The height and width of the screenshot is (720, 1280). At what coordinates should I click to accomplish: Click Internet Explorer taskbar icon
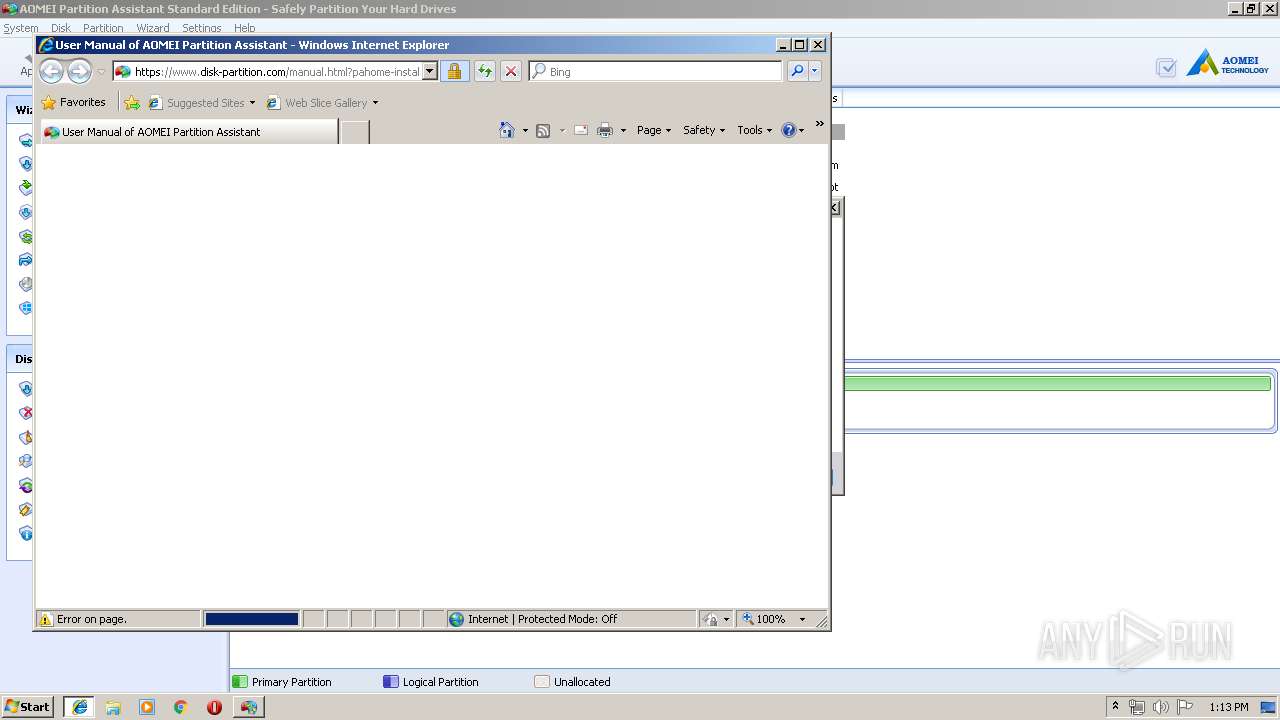pos(79,707)
